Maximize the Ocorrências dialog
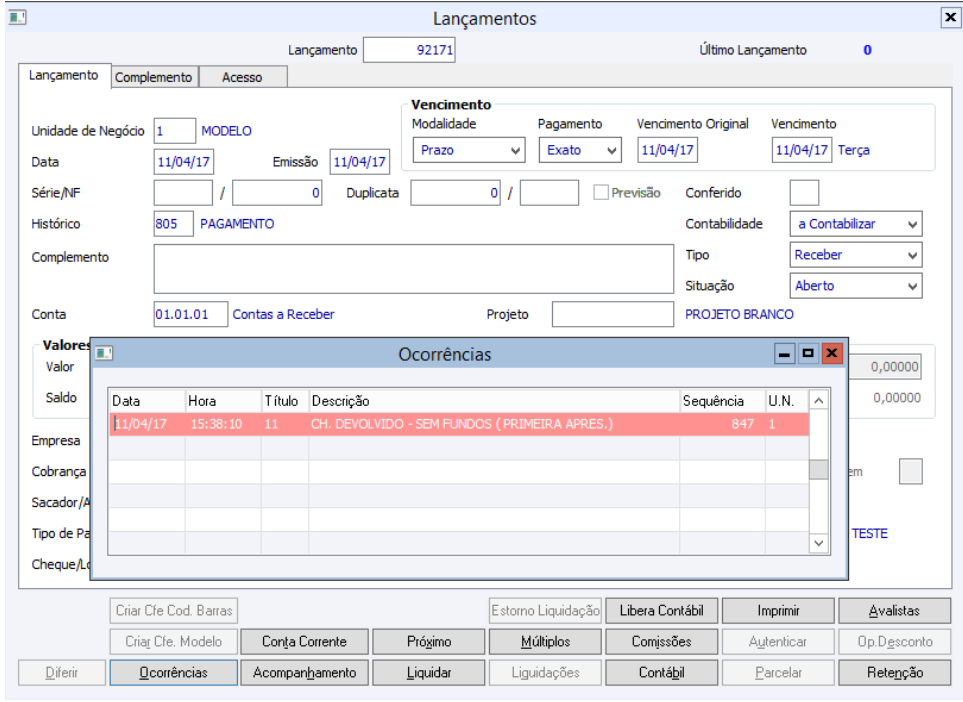 click(809, 353)
